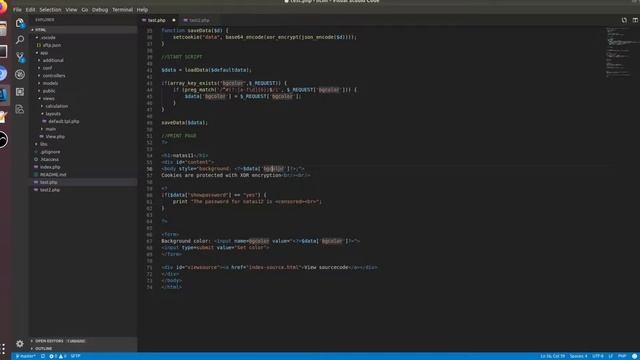Expand the calculation folder
The image size is (640, 360).
(x=57, y=106)
